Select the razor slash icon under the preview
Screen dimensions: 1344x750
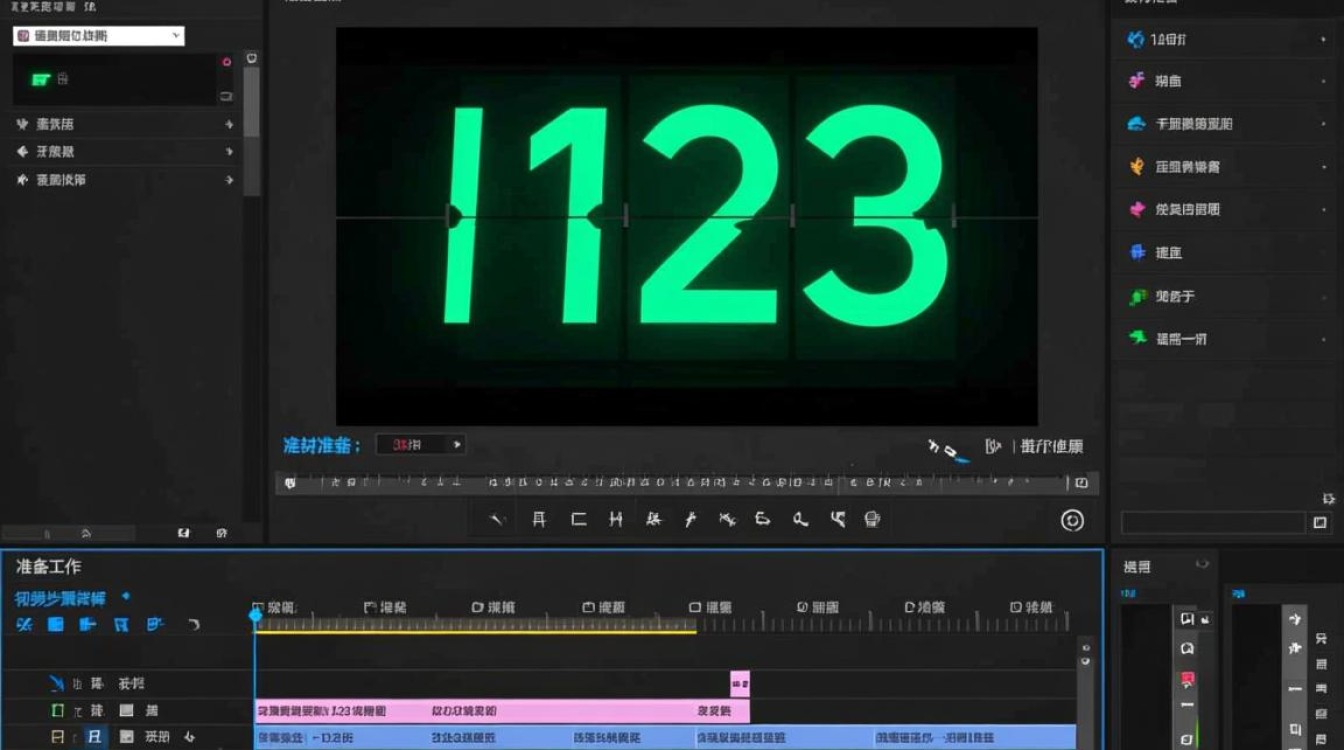coord(497,519)
